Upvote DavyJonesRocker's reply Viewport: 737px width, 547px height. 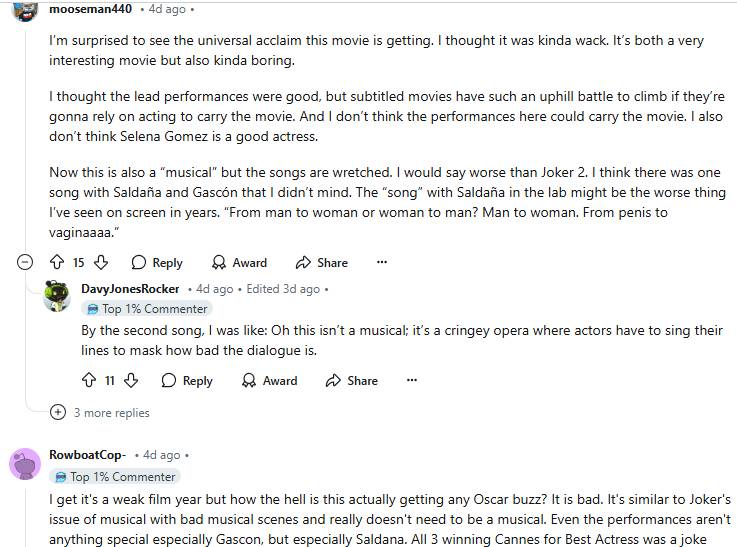click(88, 380)
